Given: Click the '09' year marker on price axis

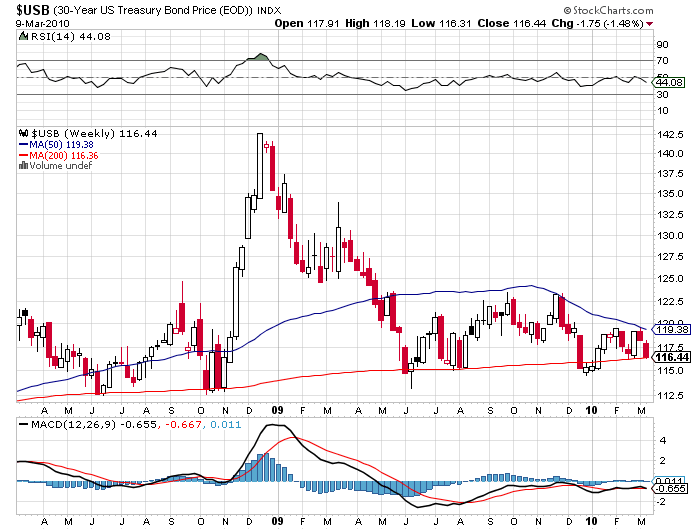Looking at the screenshot, I should [x=275, y=409].
